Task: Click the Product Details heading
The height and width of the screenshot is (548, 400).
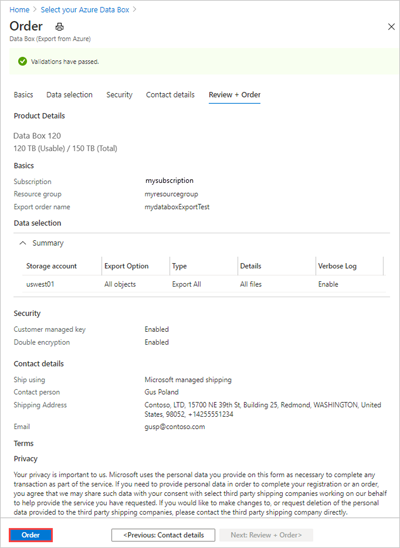Action: [x=39, y=116]
